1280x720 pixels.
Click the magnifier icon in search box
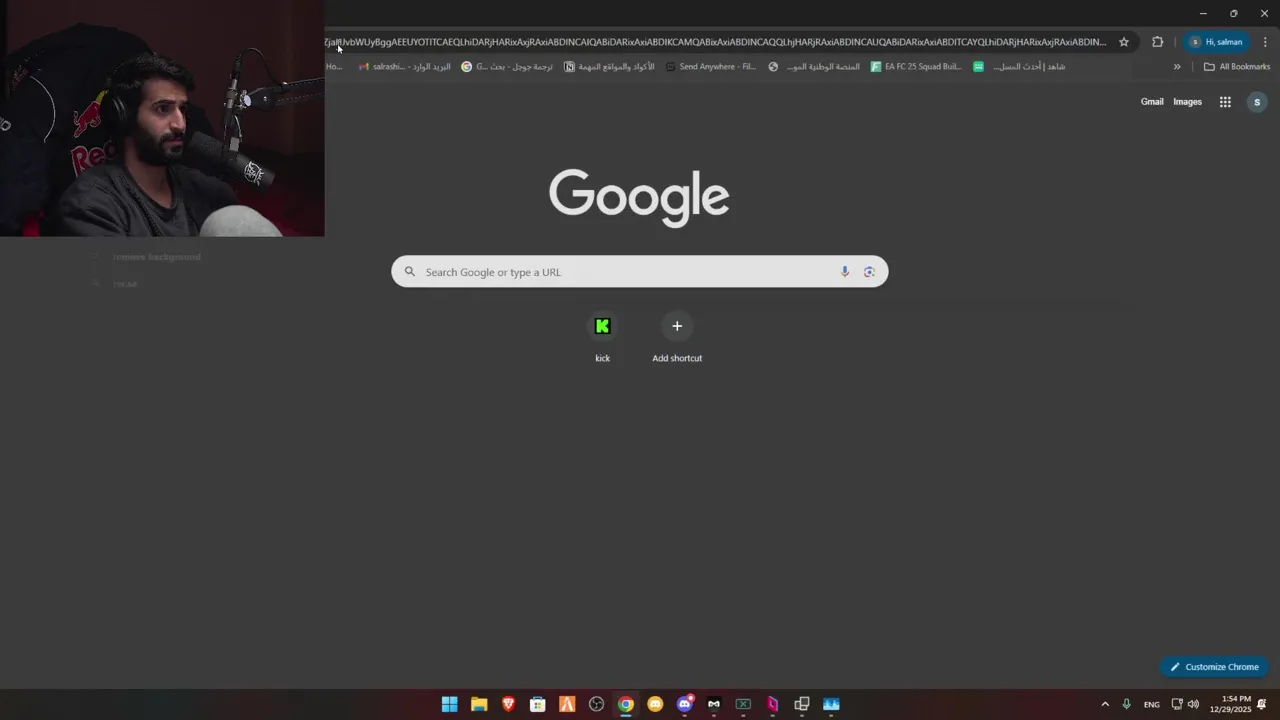[x=409, y=272]
